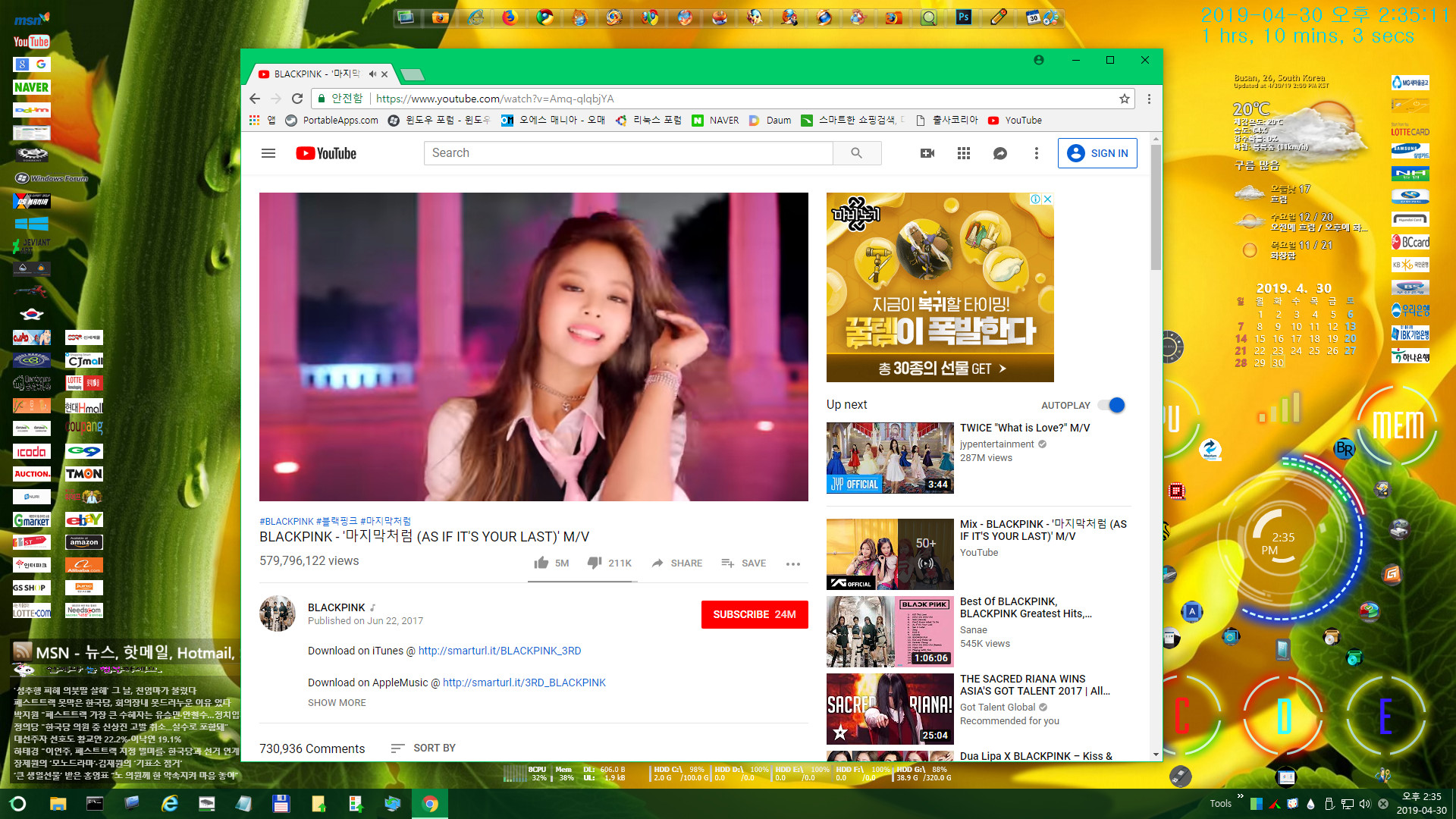Open the iTunes smarturl link
This screenshot has width=1456, height=819.
tap(500, 651)
